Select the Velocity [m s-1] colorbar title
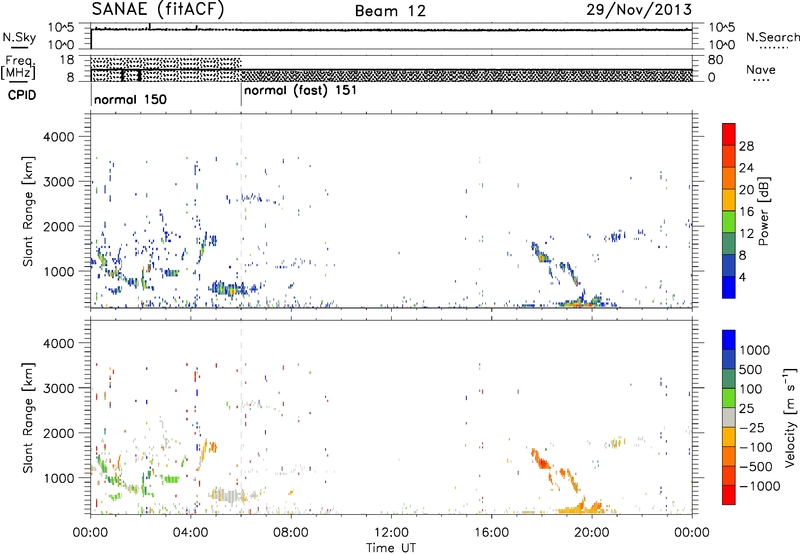The image size is (800, 554). 790,417
